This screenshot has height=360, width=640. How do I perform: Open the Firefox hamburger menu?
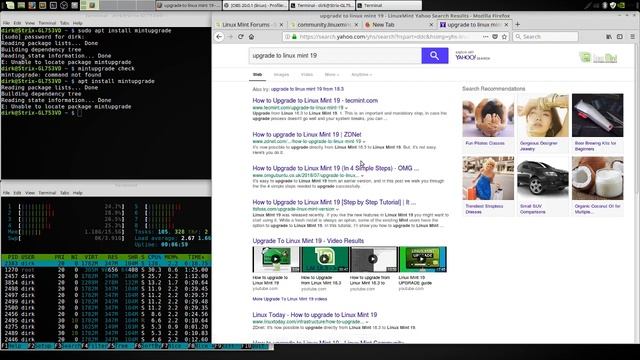click(x=632, y=37)
